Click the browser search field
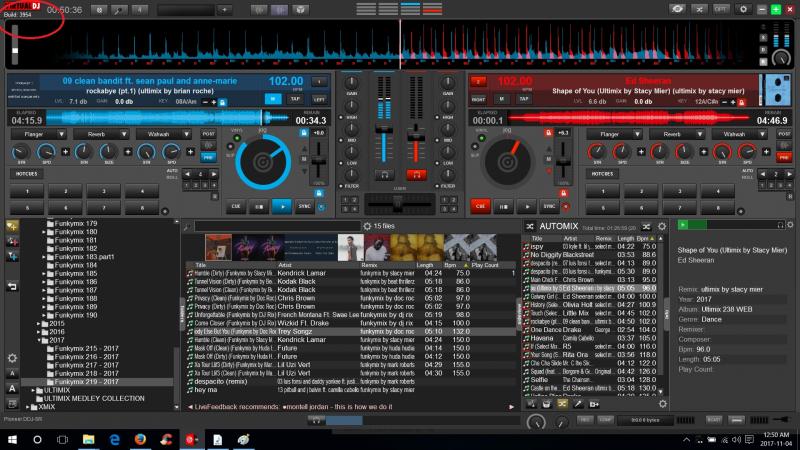 click(x=278, y=226)
